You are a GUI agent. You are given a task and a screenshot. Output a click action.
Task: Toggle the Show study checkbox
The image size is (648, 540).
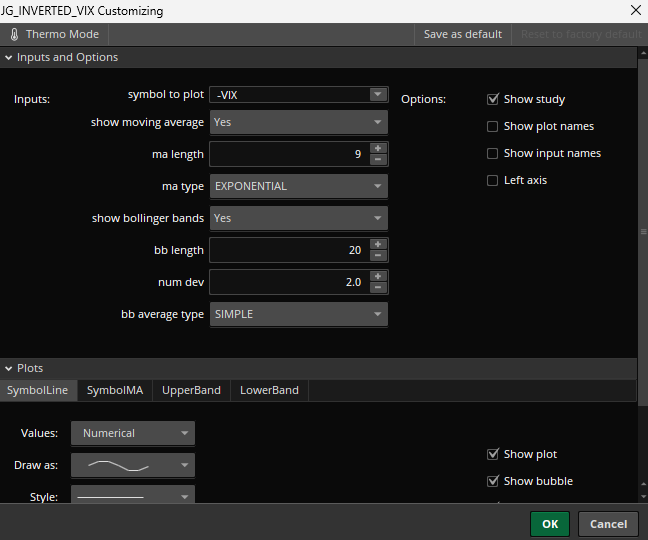492,99
